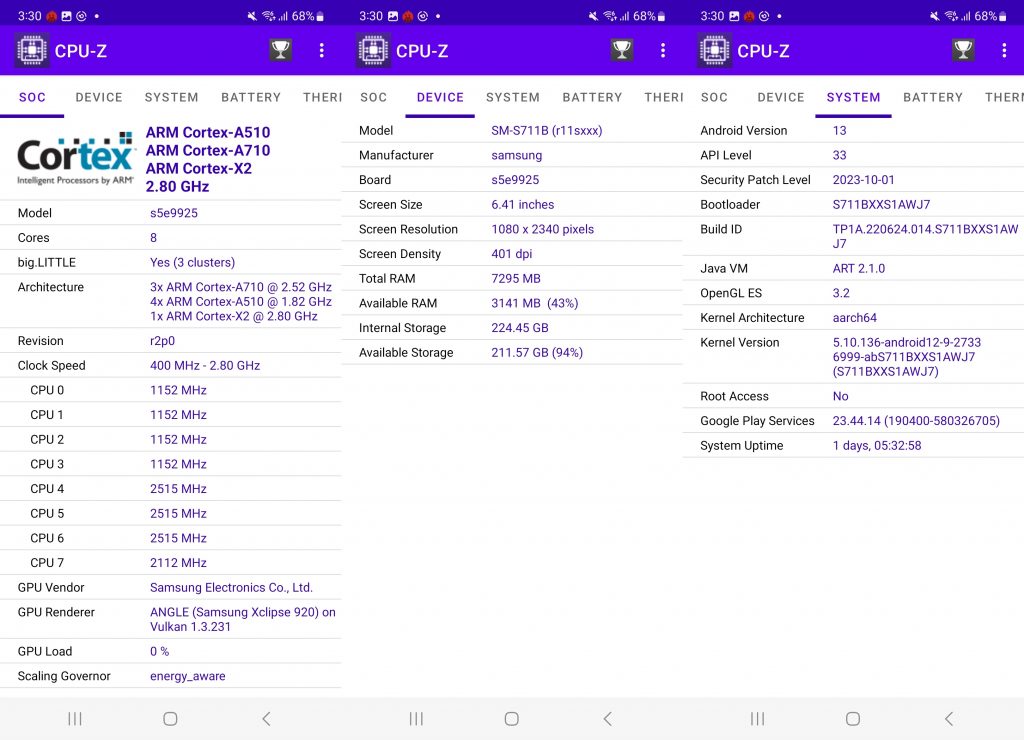This screenshot has height=740, width=1024.
Task: Click the Security Patch Level value 2023-10-01
Action: tap(863, 180)
